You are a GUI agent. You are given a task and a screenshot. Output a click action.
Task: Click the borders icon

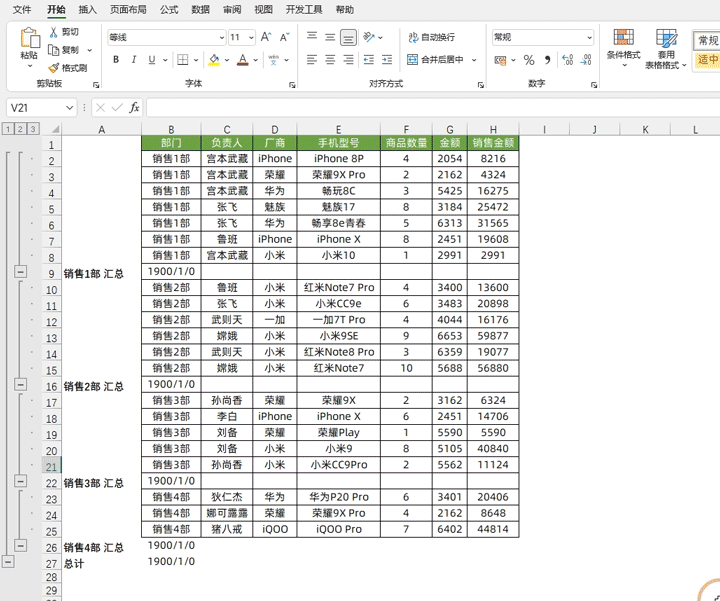tap(183, 60)
